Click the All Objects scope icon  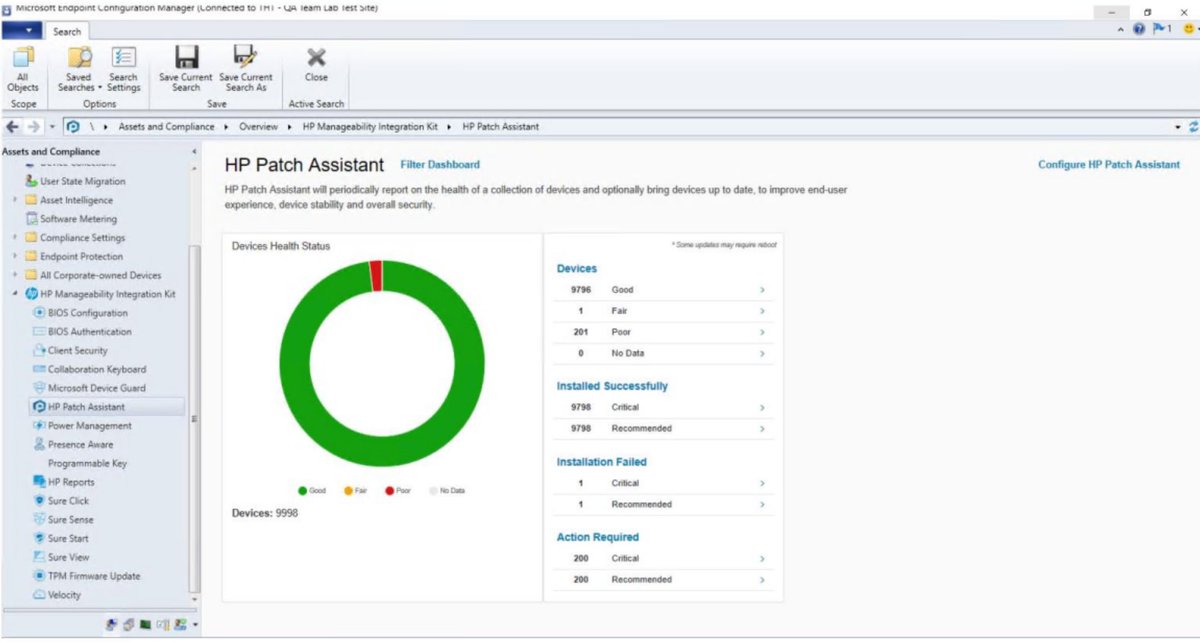click(22, 57)
